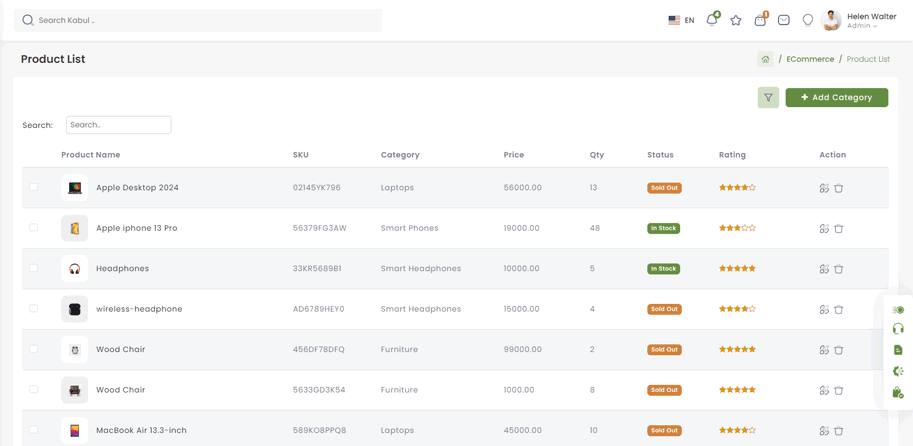Focus the table Search input box
Screen dimensions: 913x446
pos(119,125)
